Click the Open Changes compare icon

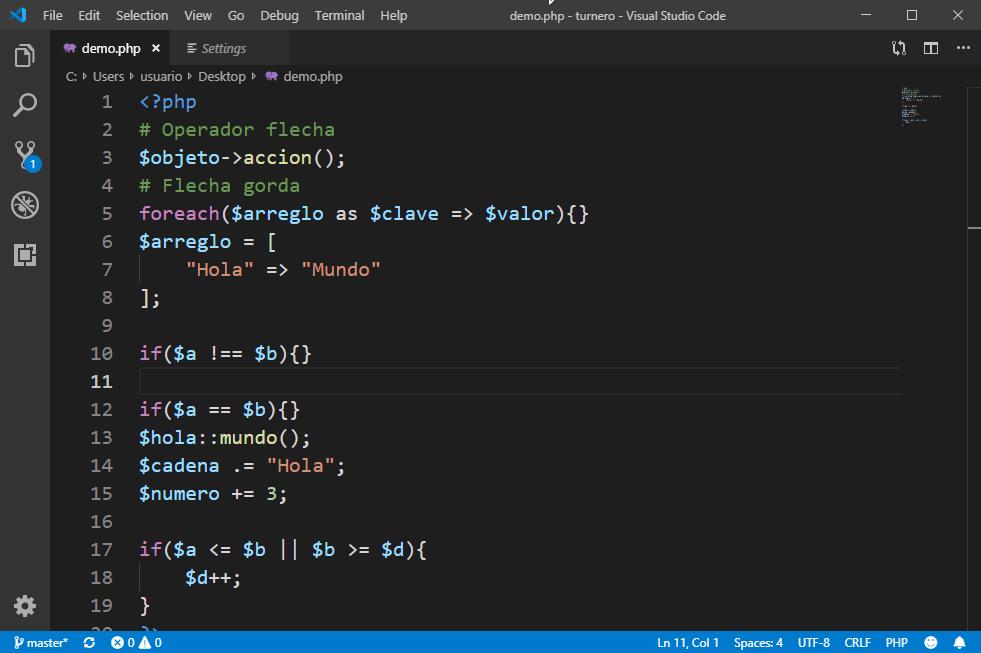pyautogui.click(x=898, y=48)
